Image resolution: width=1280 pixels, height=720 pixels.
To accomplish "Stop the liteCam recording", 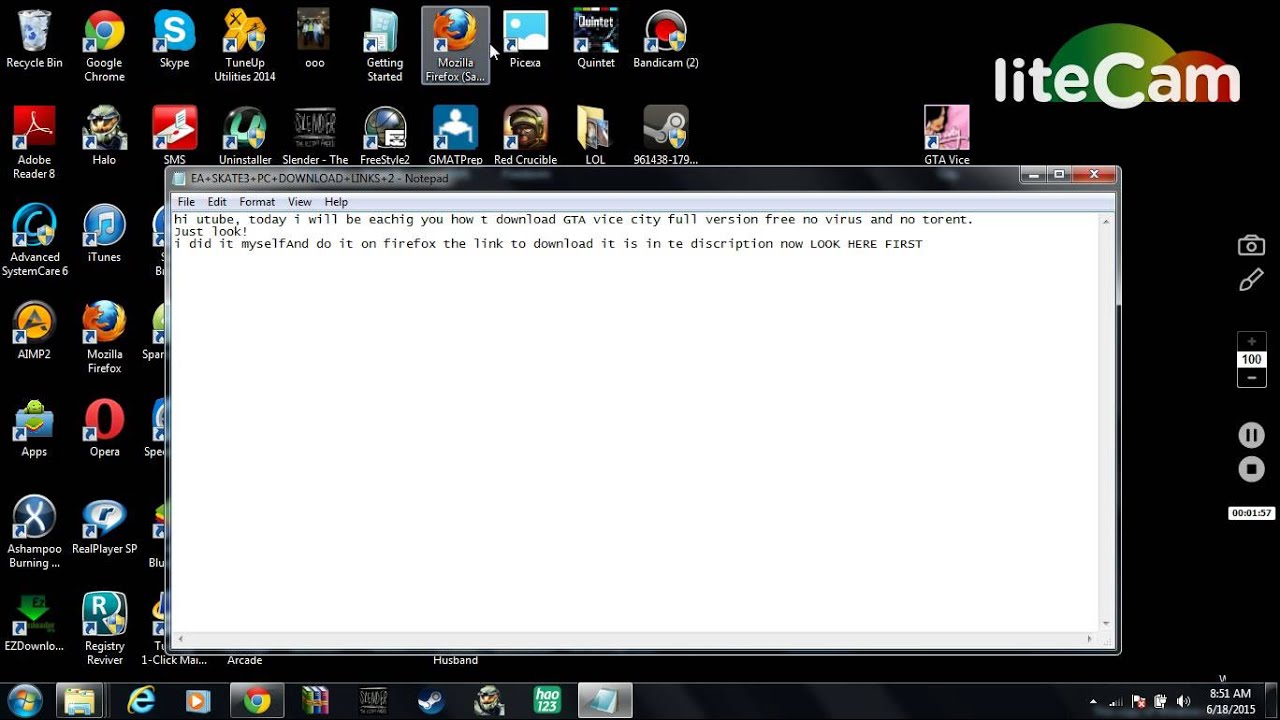I will click(1251, 469).
